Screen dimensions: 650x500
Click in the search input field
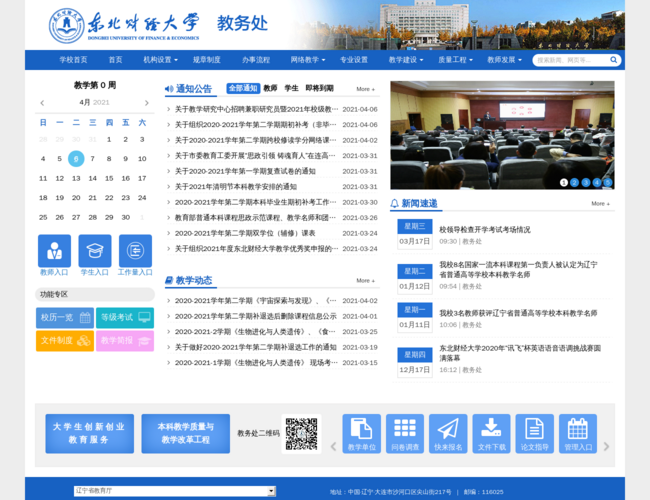[x=571, y=60]
